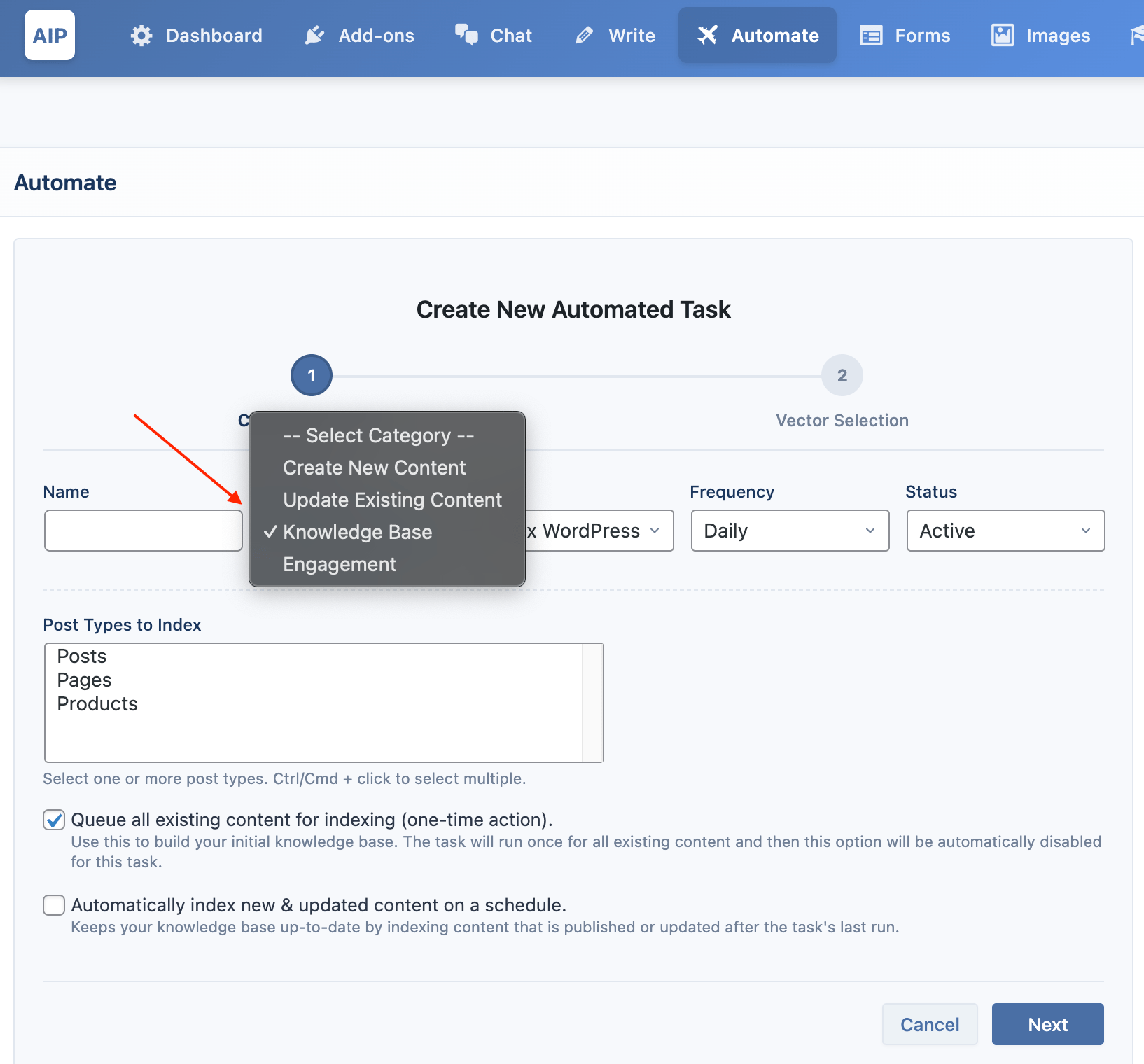Click the Dashboard gear icon

pos(141,36)
